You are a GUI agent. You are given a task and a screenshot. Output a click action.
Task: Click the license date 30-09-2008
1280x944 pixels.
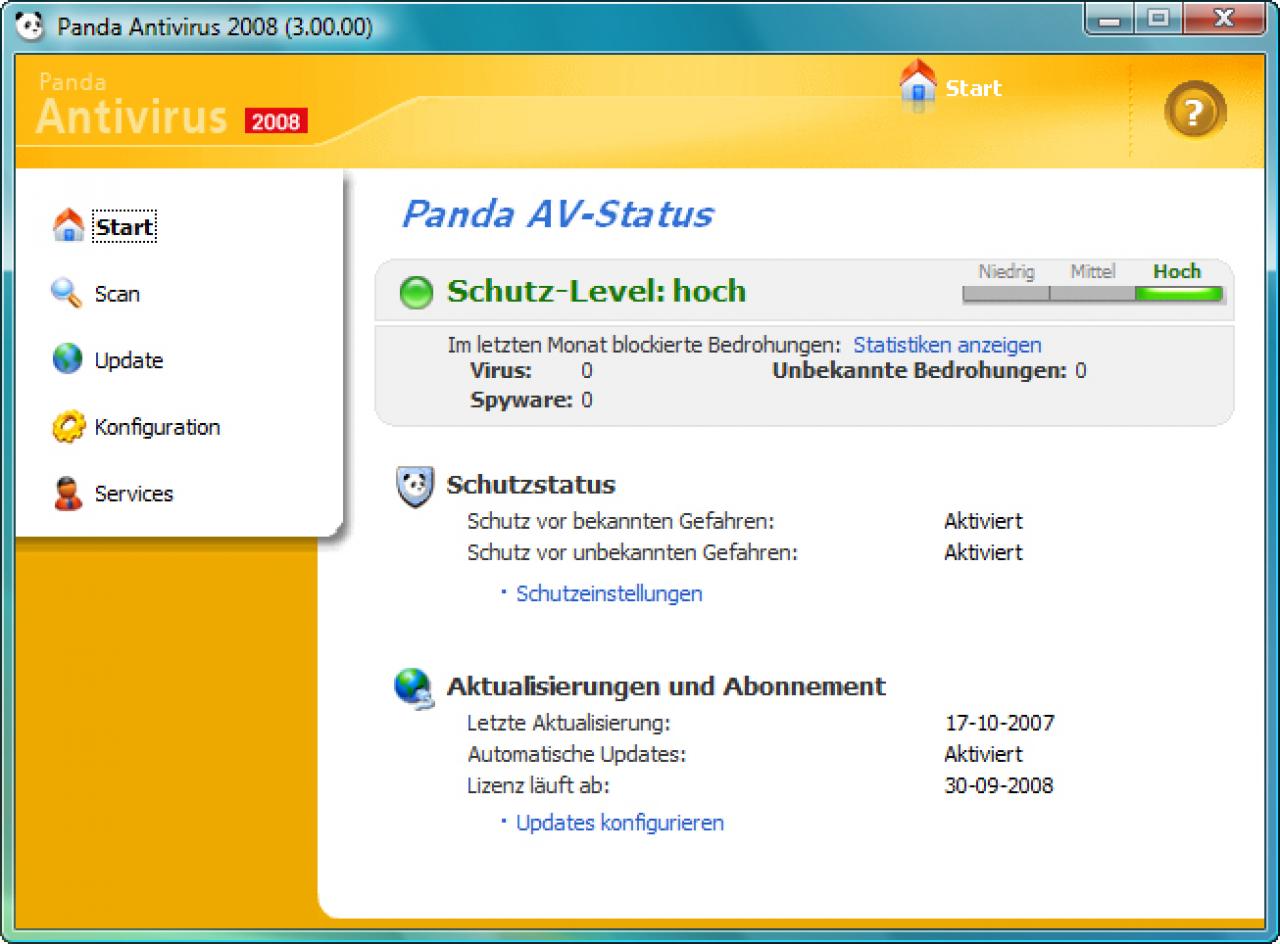(x=999, y=785)
